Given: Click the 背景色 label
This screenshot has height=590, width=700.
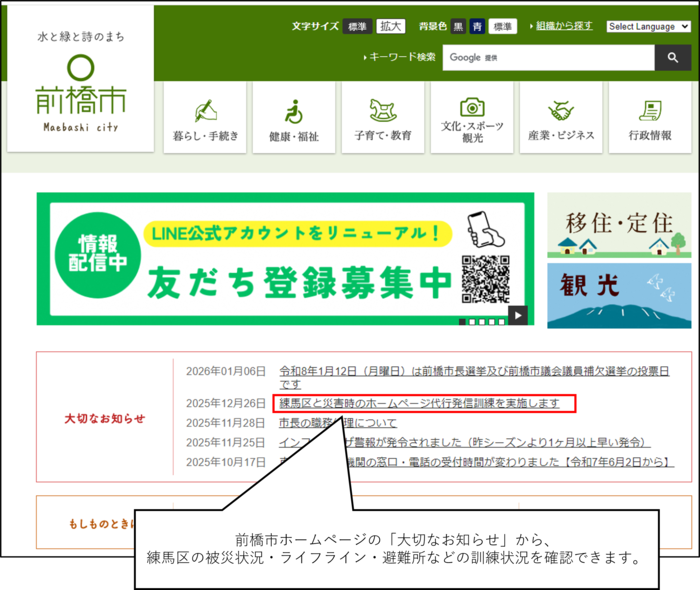Looking at the screenshot, I should (x=433, y=26).
